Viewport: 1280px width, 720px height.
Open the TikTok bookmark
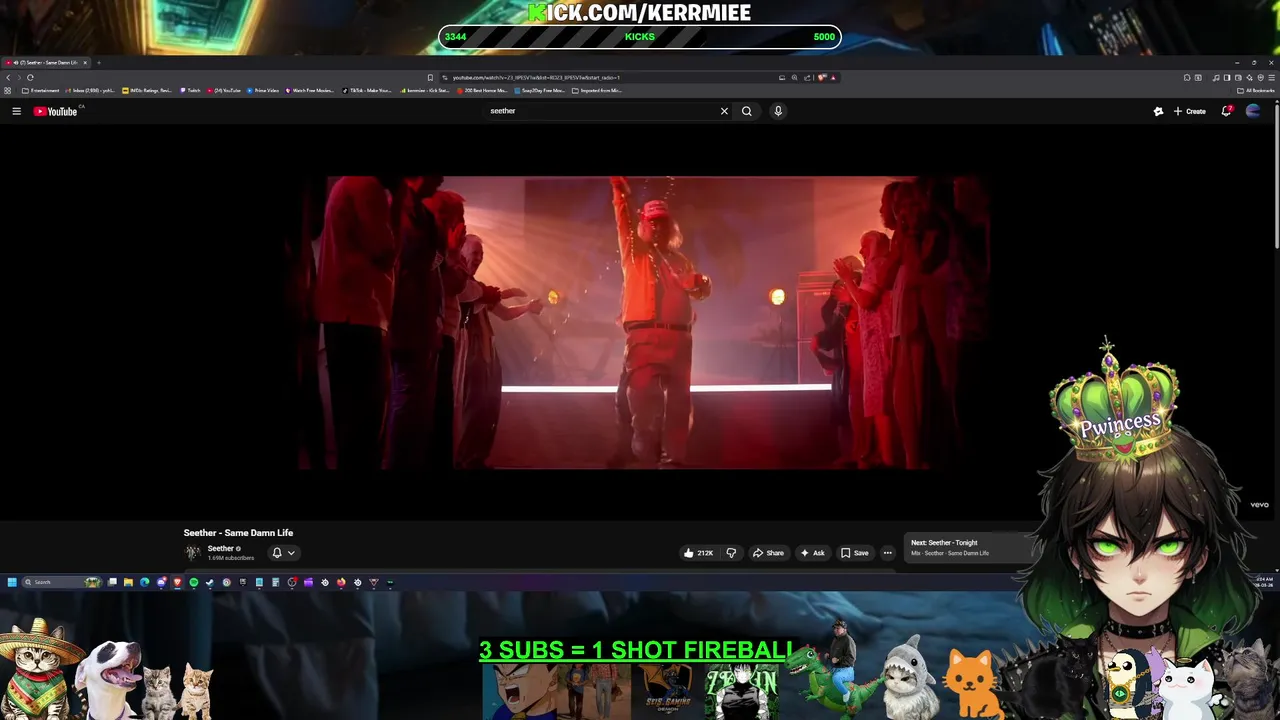point(367,90)
